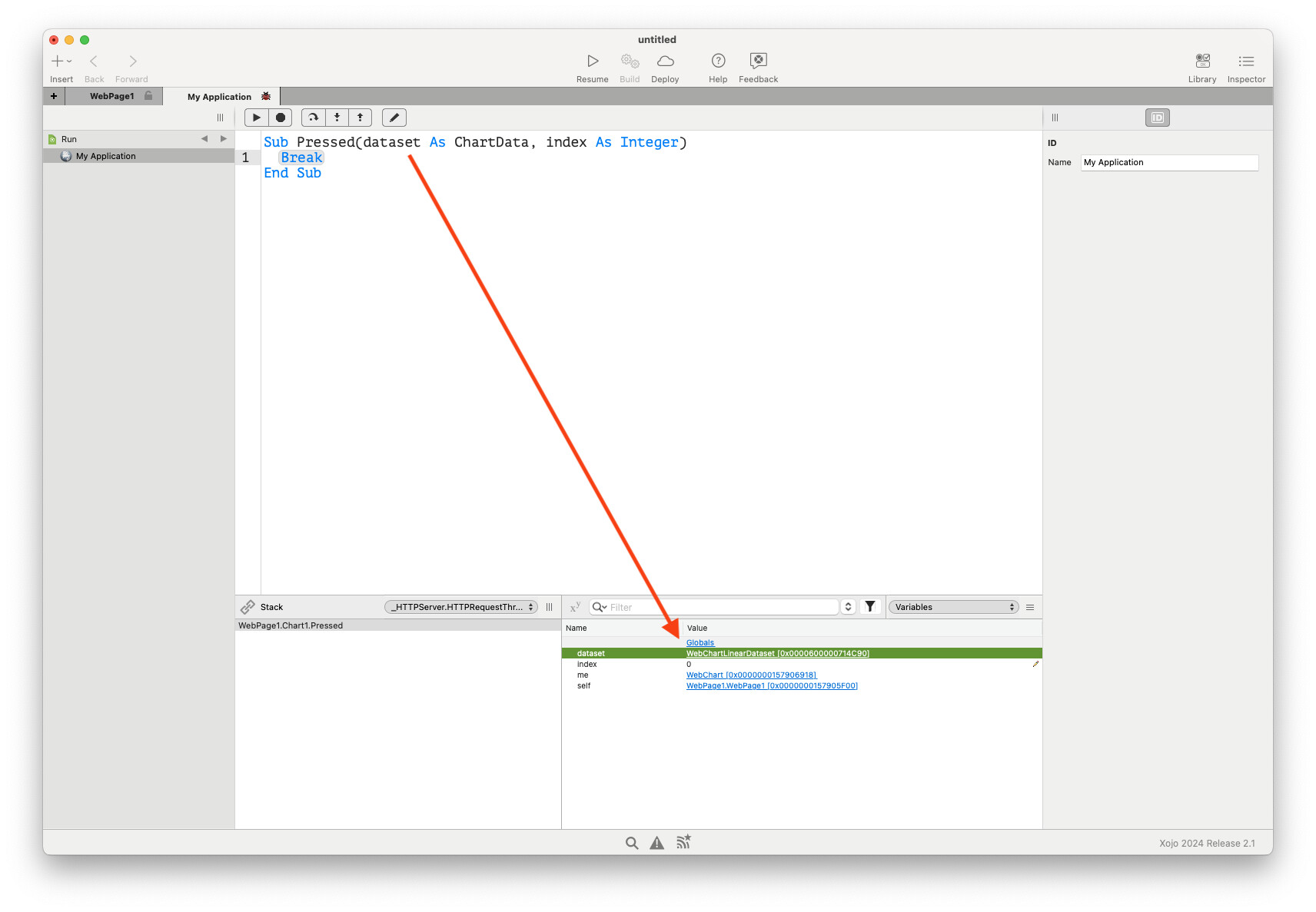This screenshot has height=912, width=1316.
Task: Click the debugger Stop button
Action: pos(281,118)
